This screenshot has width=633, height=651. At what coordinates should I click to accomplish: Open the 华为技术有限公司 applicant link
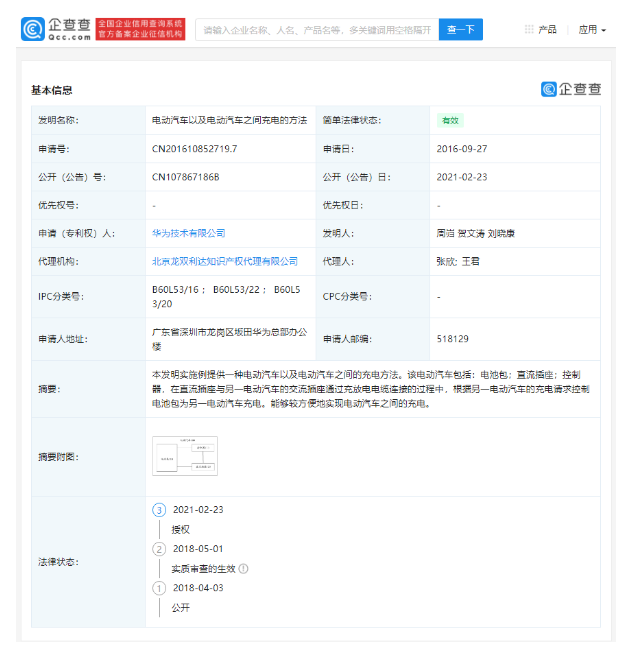188,233
